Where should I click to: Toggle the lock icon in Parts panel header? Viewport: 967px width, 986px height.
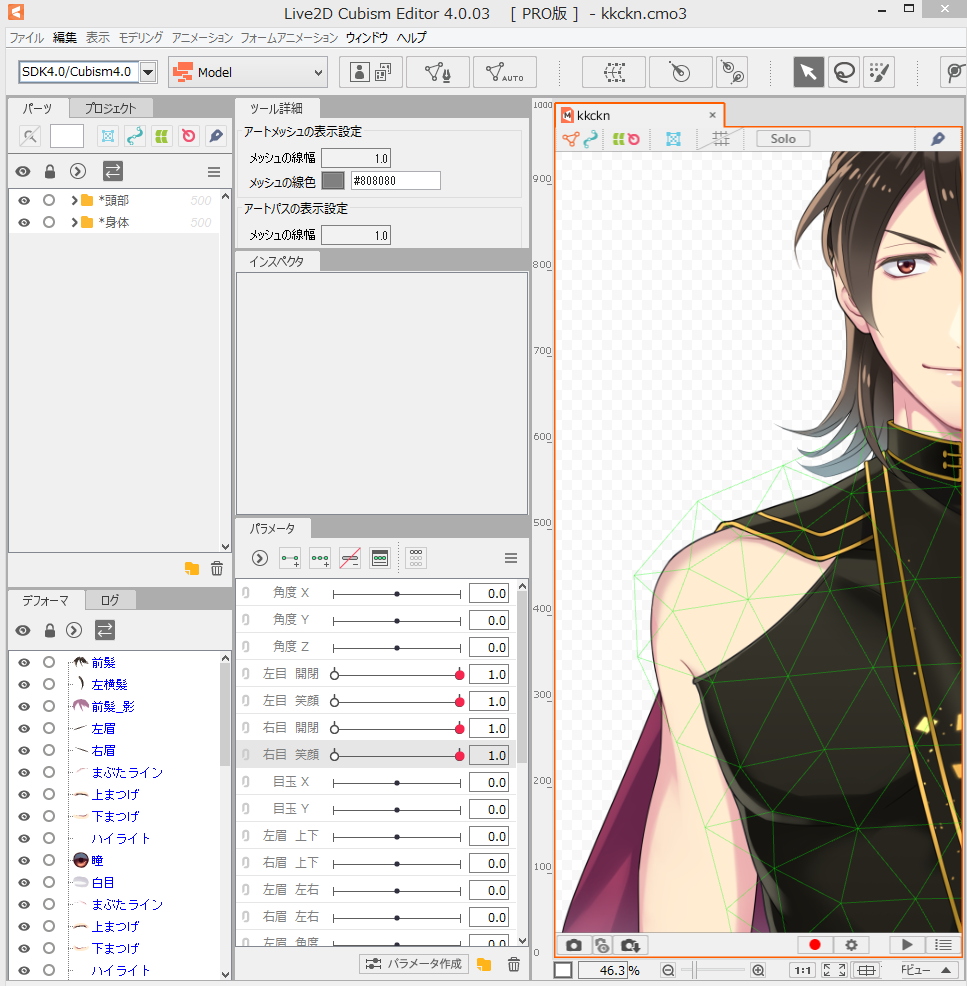[x=50, y=172]
